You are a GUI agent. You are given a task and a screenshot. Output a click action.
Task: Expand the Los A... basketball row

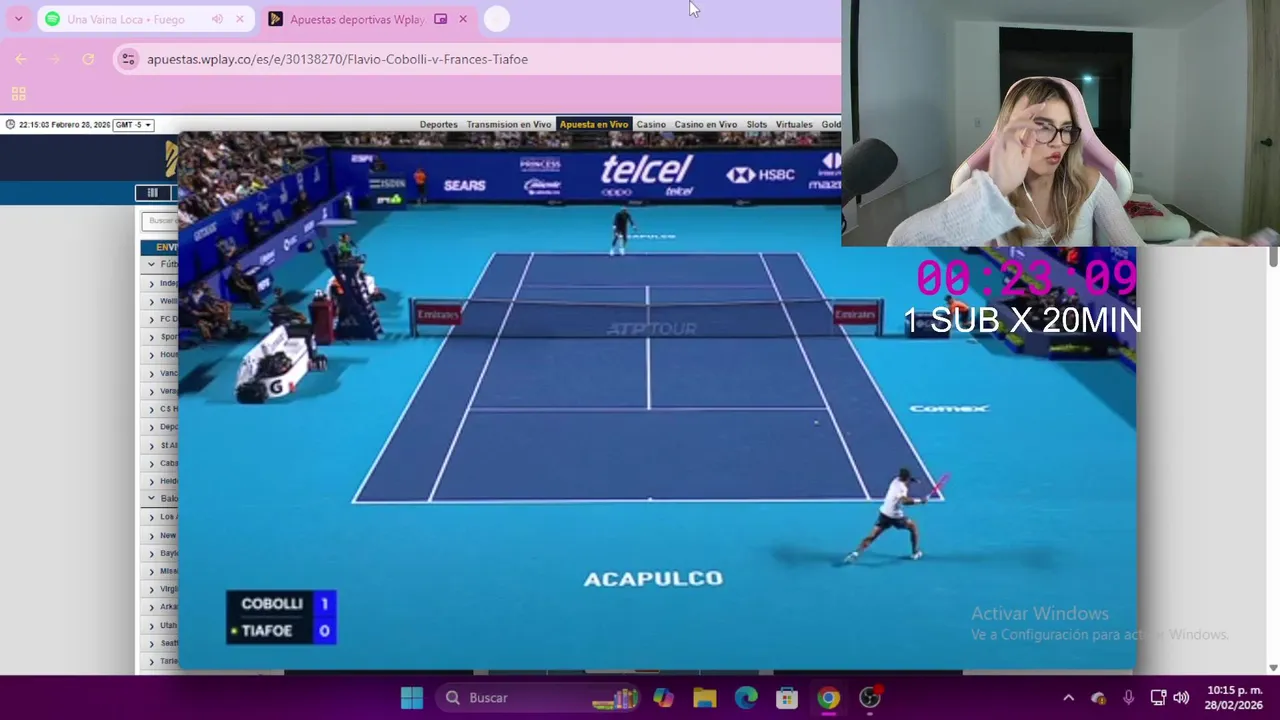click(151, 517)
